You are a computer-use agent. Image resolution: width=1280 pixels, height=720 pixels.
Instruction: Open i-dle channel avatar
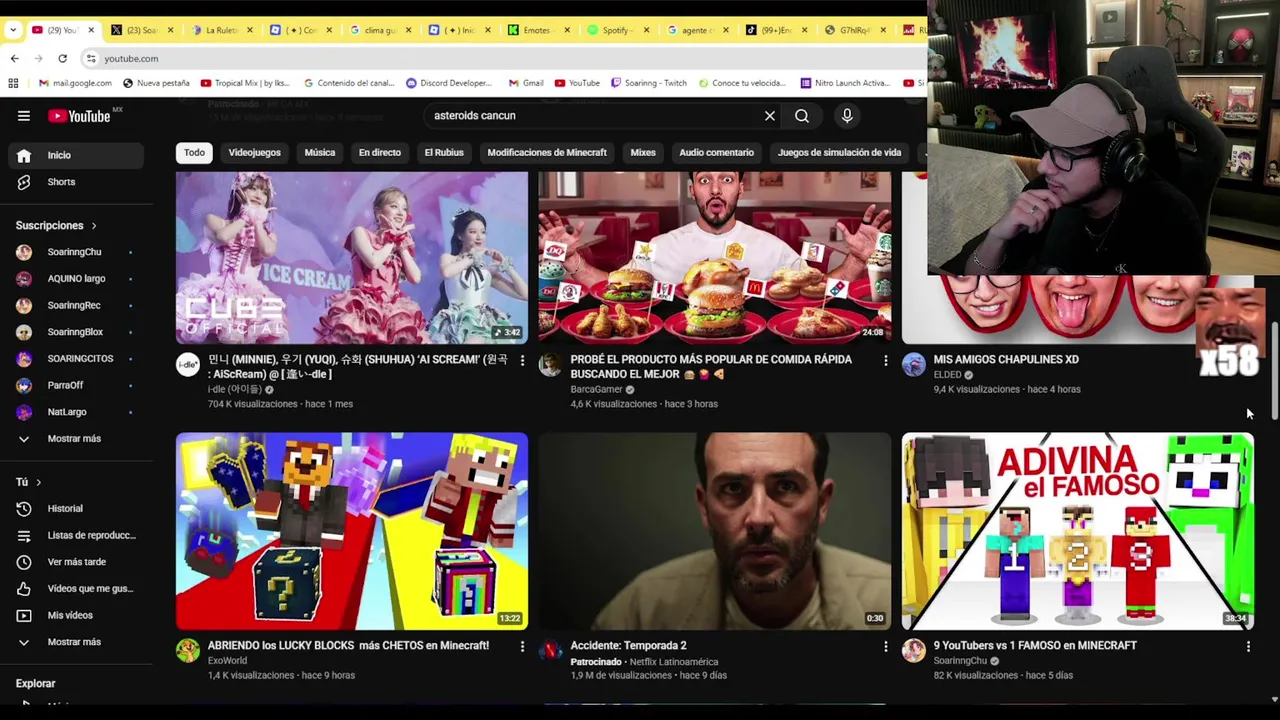coord(188,365)
